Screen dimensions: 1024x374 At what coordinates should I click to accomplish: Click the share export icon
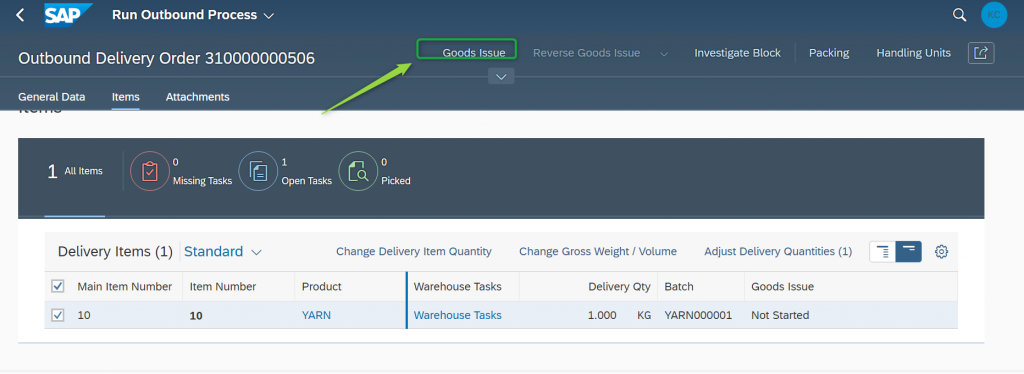pyautogui.click(x=981, y=53)
